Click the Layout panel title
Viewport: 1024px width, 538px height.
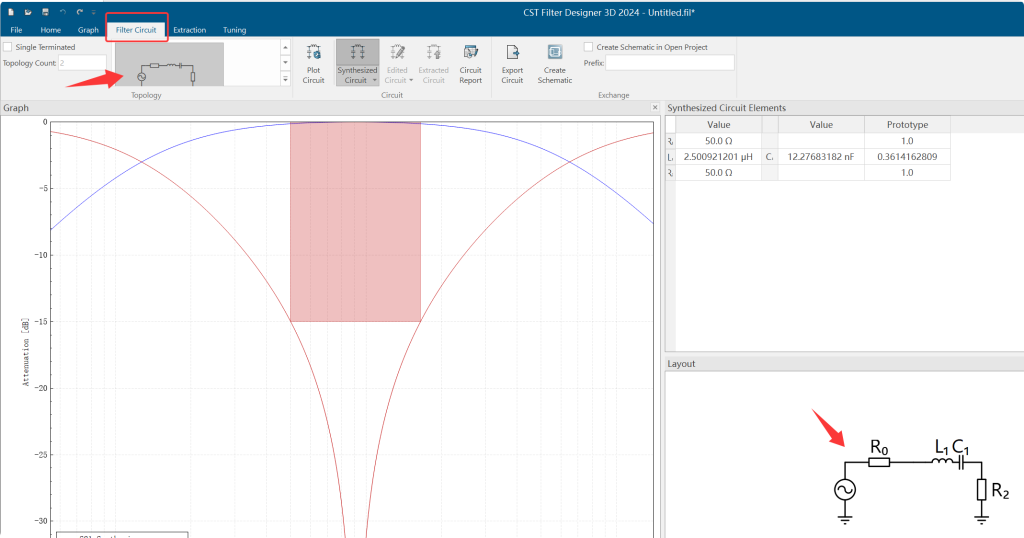pos(681,364)
